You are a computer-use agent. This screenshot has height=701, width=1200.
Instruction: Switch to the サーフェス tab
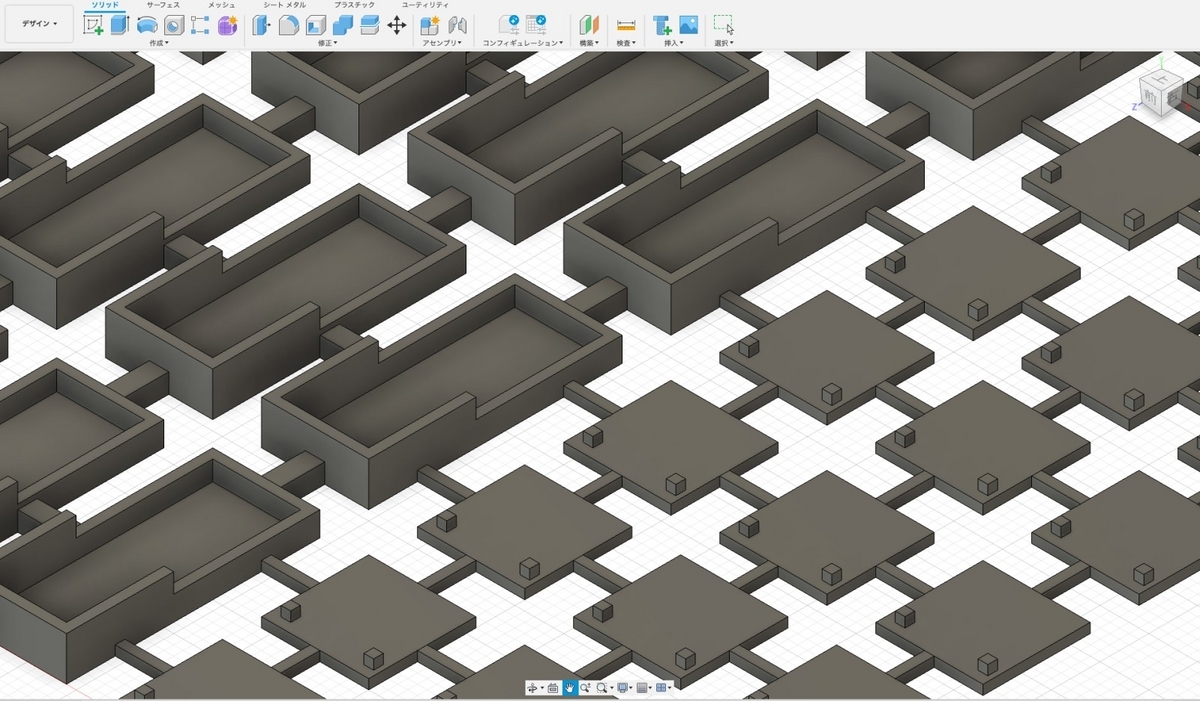(x=163, y=5)
